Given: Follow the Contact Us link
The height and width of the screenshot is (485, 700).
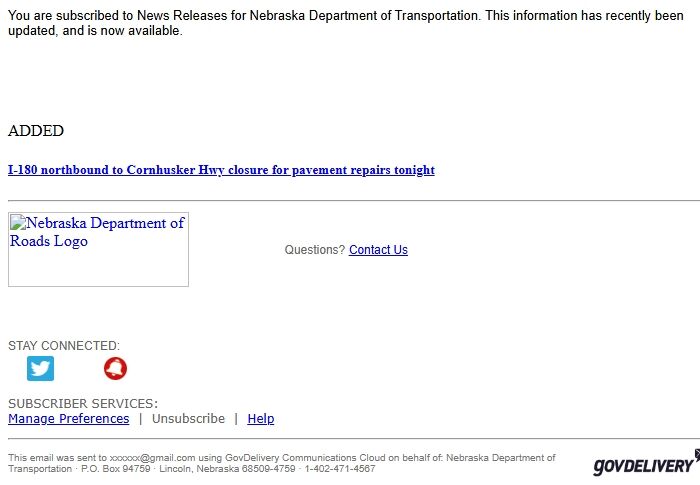Looking at the screenshot, I should click(x=378, y=250).
